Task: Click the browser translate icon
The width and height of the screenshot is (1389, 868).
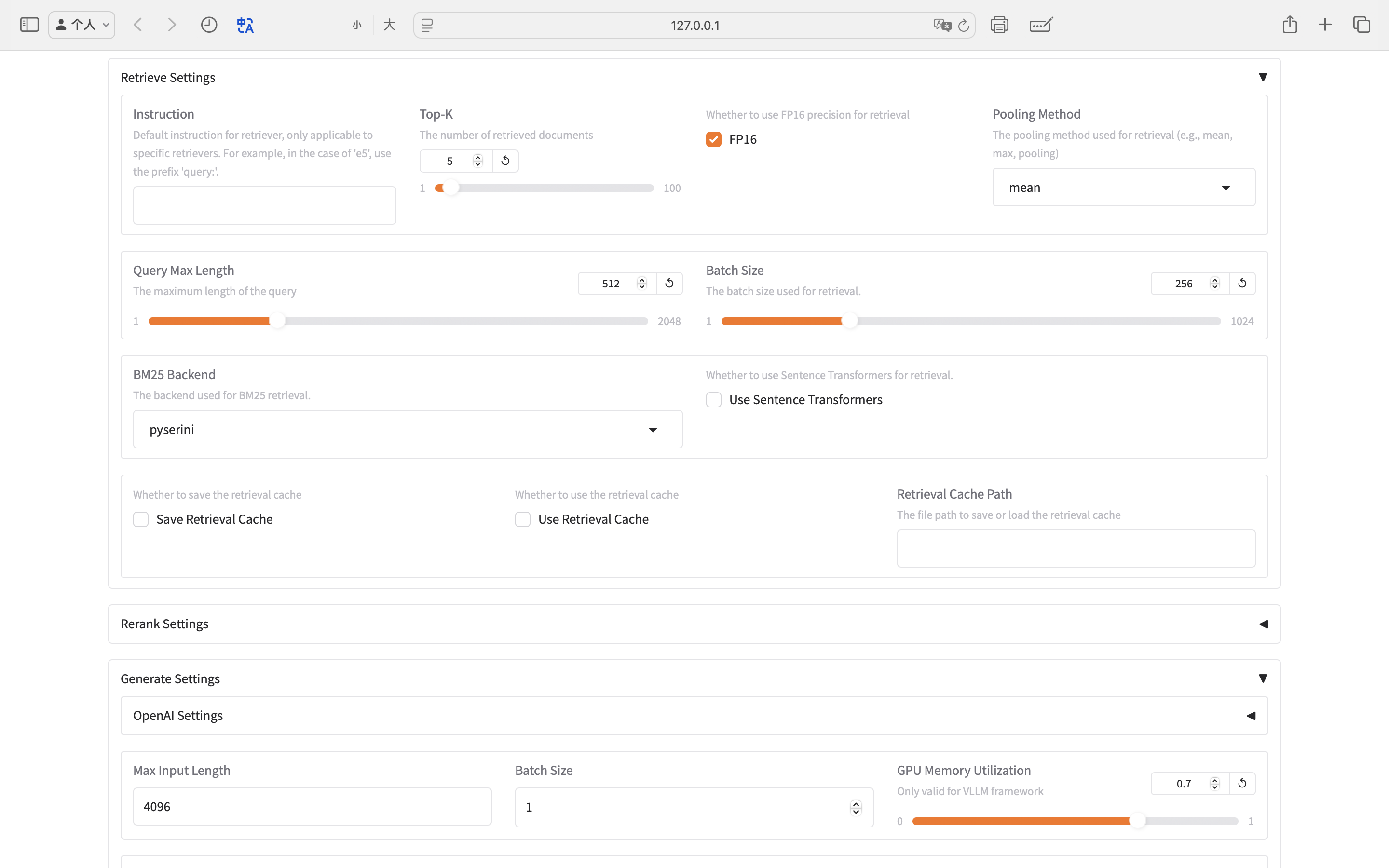Action: 245,25
